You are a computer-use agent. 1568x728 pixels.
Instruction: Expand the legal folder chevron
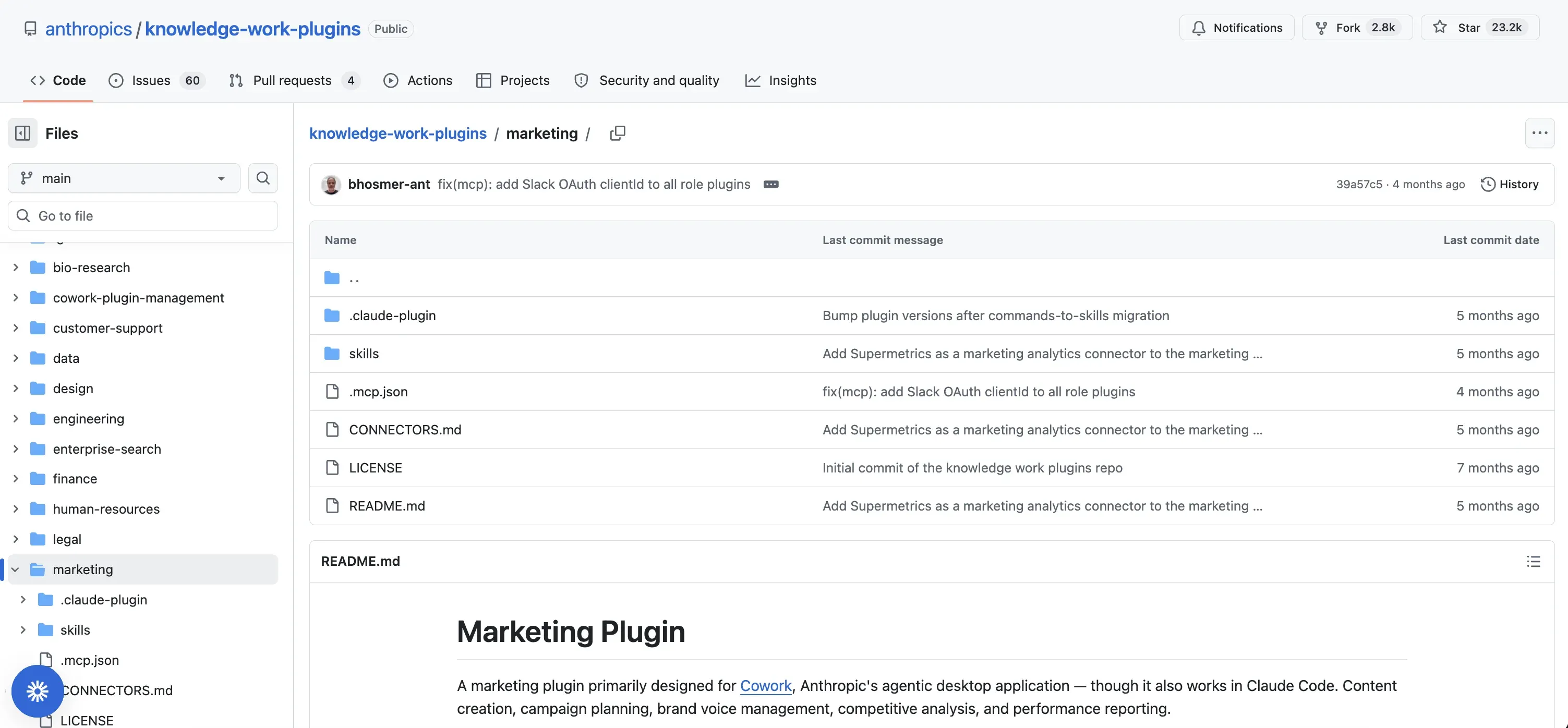click(x=16, y=539)
